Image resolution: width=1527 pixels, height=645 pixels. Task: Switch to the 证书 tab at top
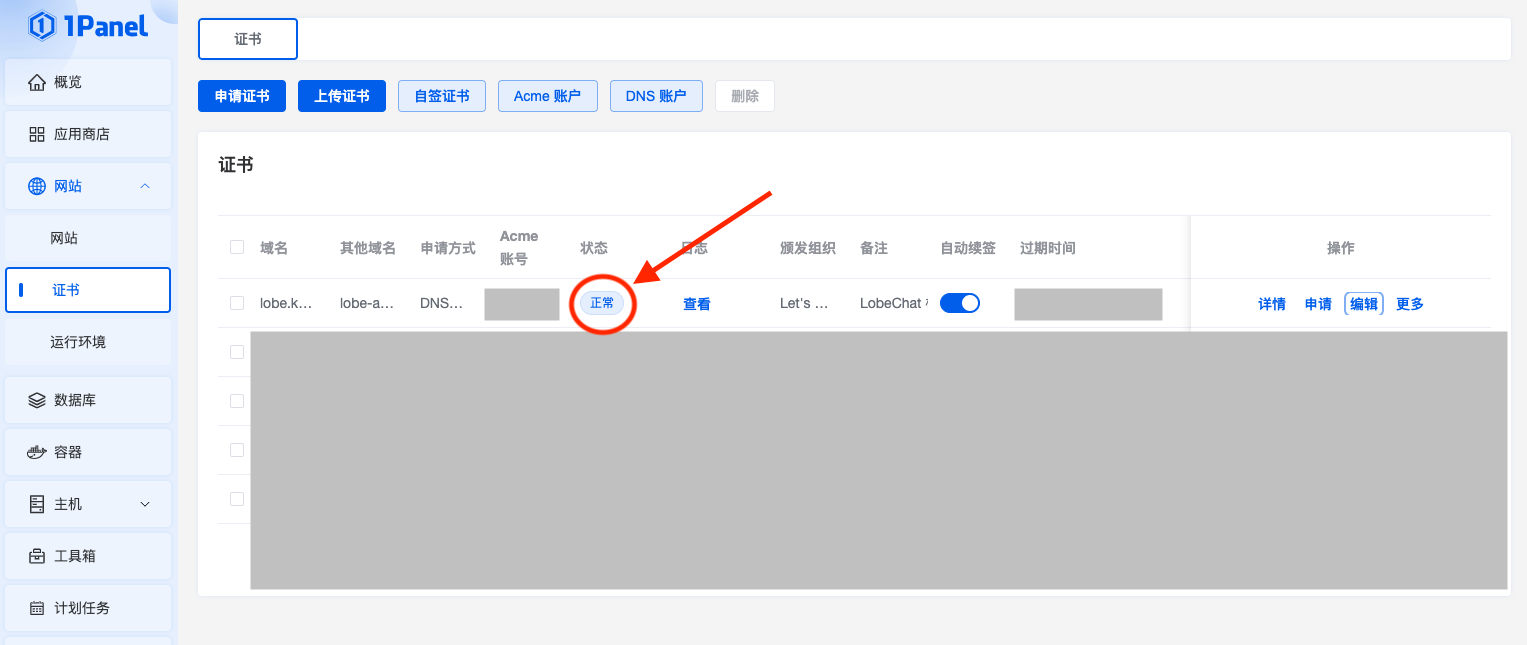pyautogui.click(x=248, y=39)
